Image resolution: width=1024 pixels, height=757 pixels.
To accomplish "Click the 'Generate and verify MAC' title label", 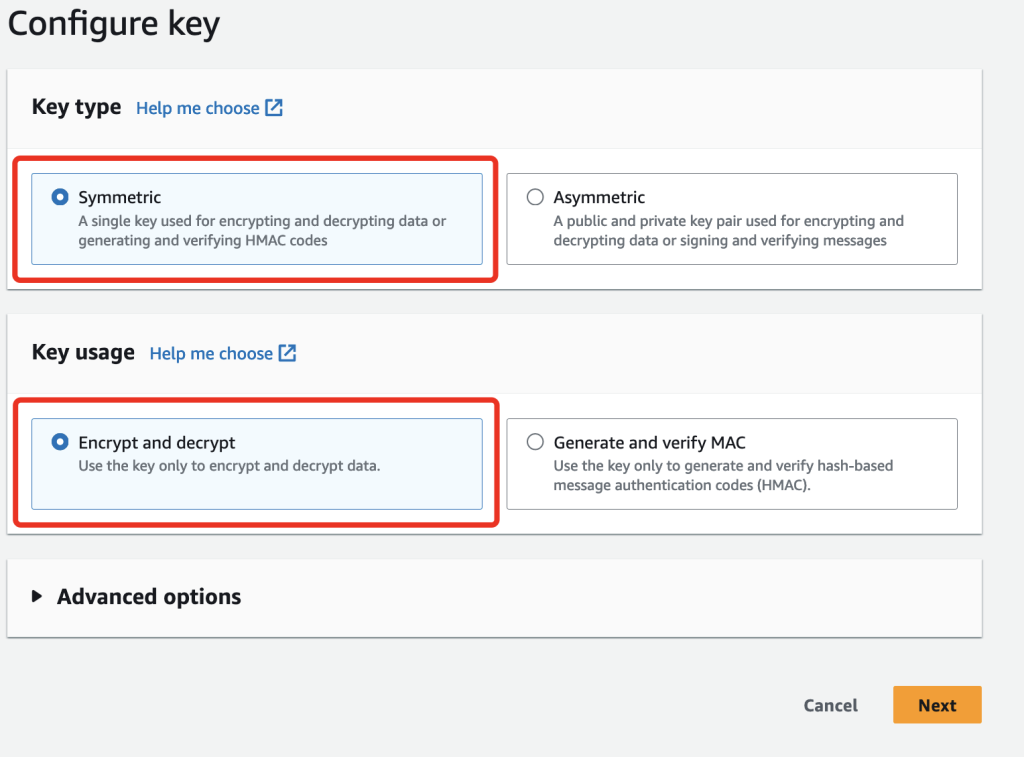I will 649,442.
